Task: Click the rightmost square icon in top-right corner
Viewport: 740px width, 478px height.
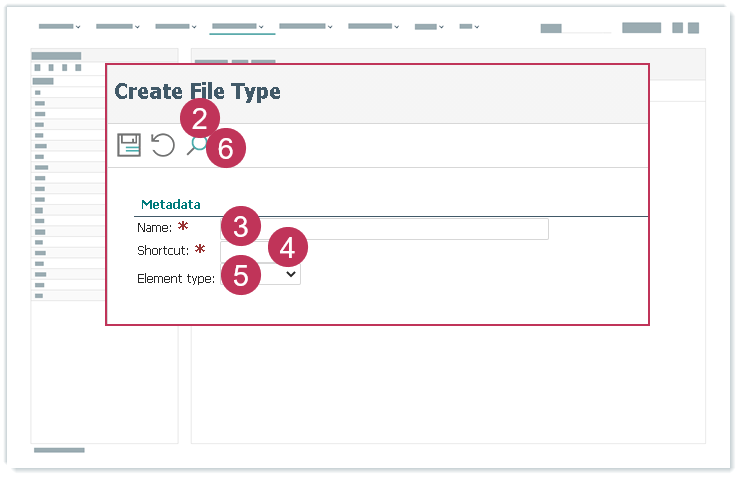Action: click(x=693, y=28)
